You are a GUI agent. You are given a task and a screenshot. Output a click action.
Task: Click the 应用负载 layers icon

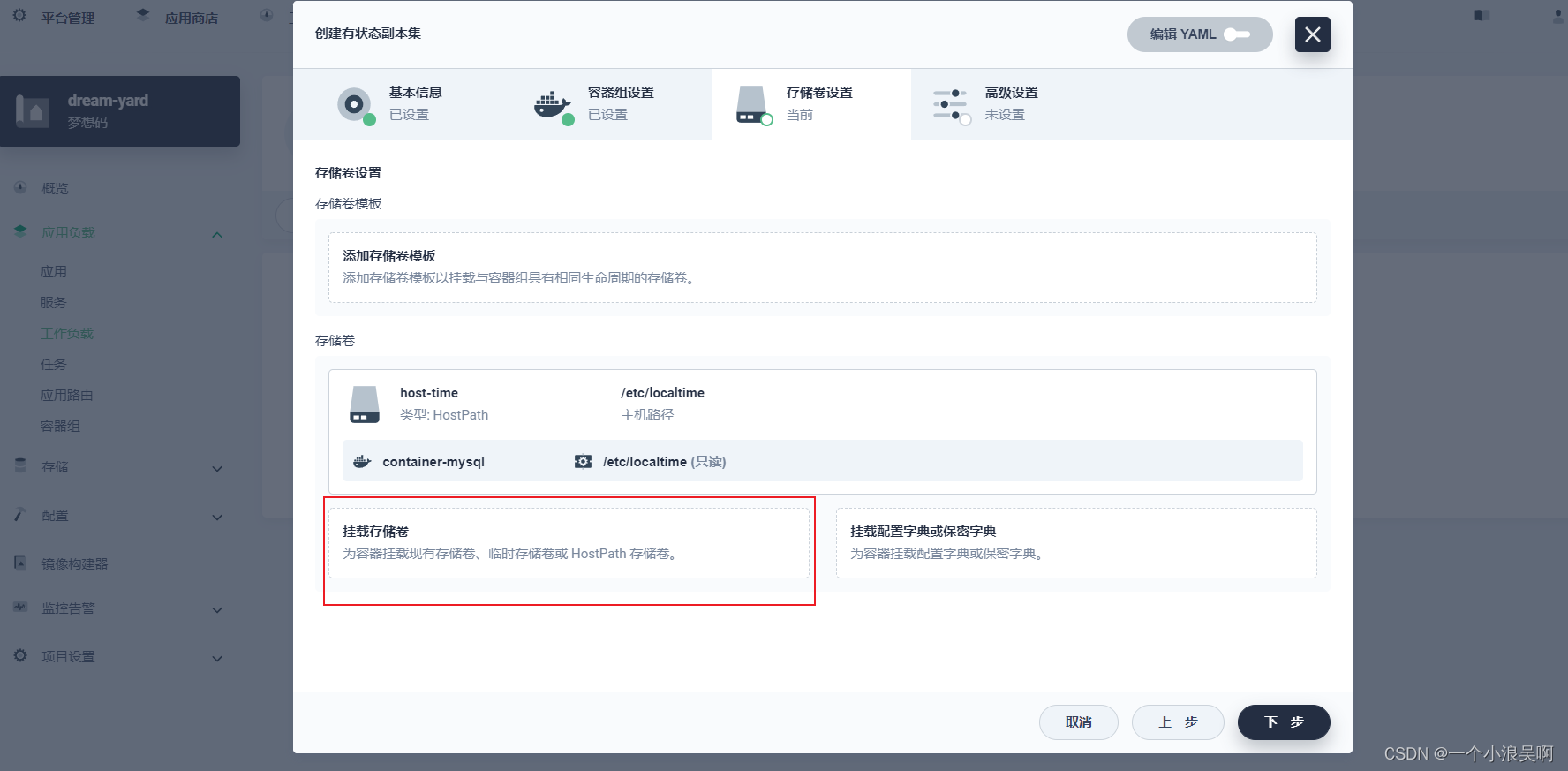(x=20, y=231)
